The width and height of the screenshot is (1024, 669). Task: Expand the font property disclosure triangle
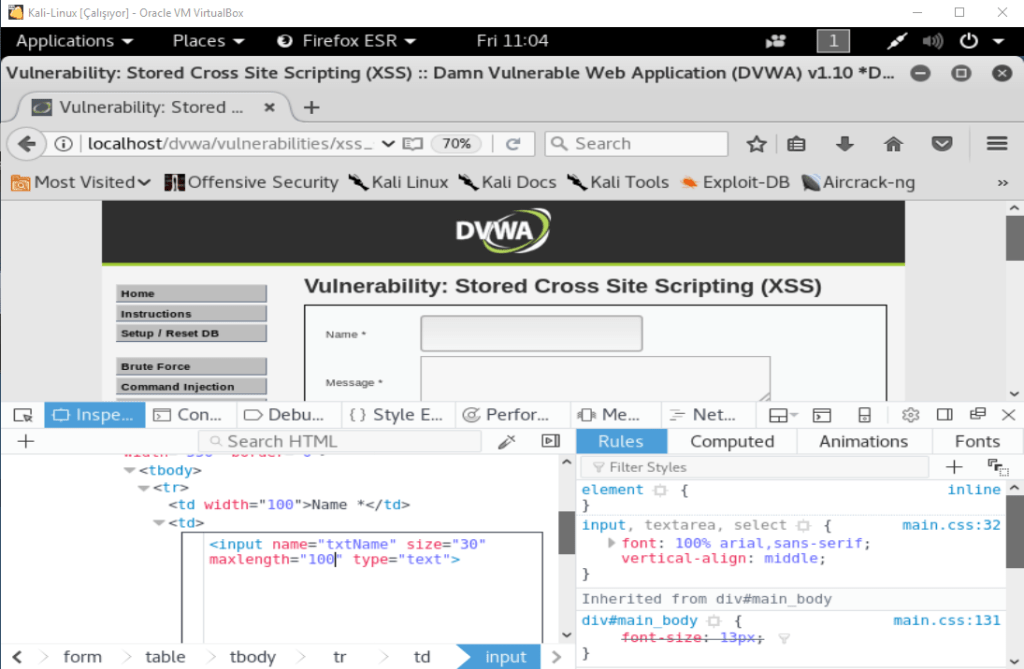click(612, 543)
